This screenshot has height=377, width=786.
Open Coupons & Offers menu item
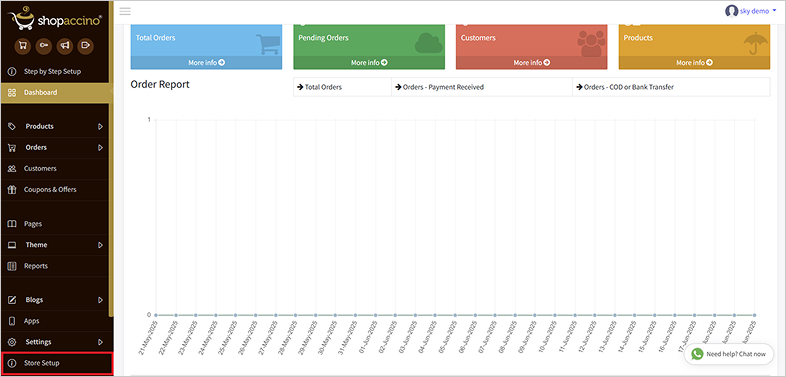54,190
